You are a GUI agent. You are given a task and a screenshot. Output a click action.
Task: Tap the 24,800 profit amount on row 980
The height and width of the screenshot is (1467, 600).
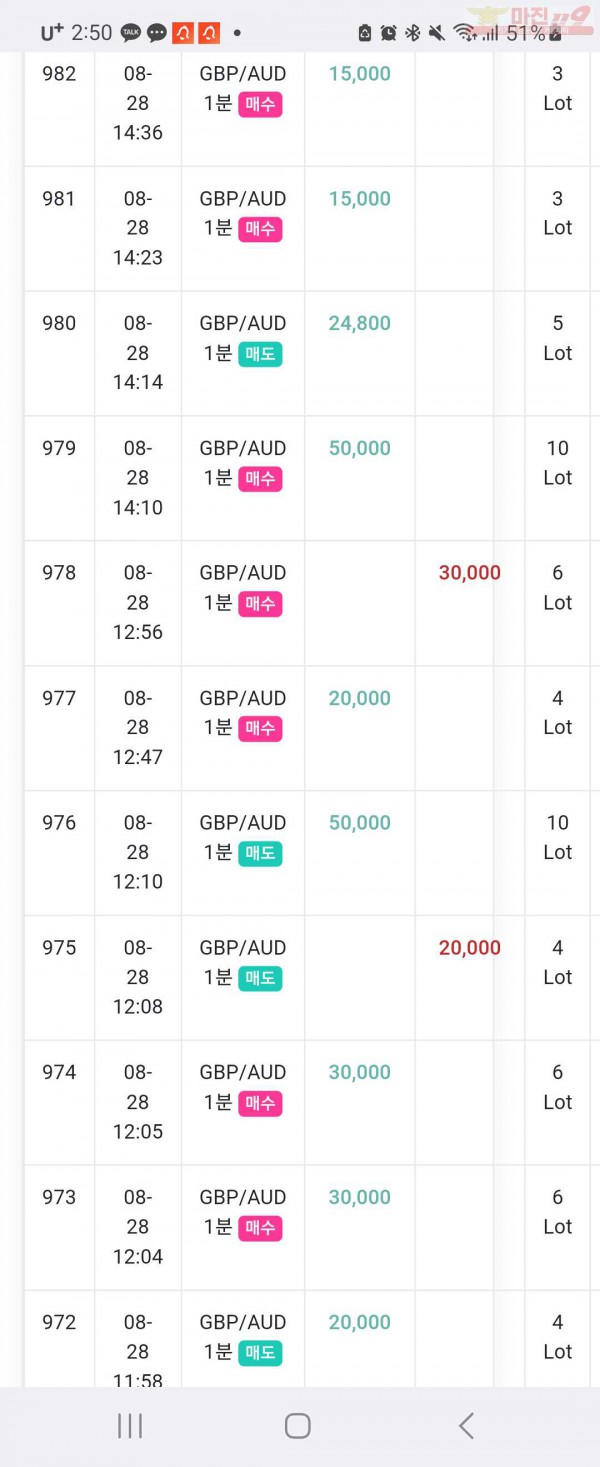pos(359,323)
